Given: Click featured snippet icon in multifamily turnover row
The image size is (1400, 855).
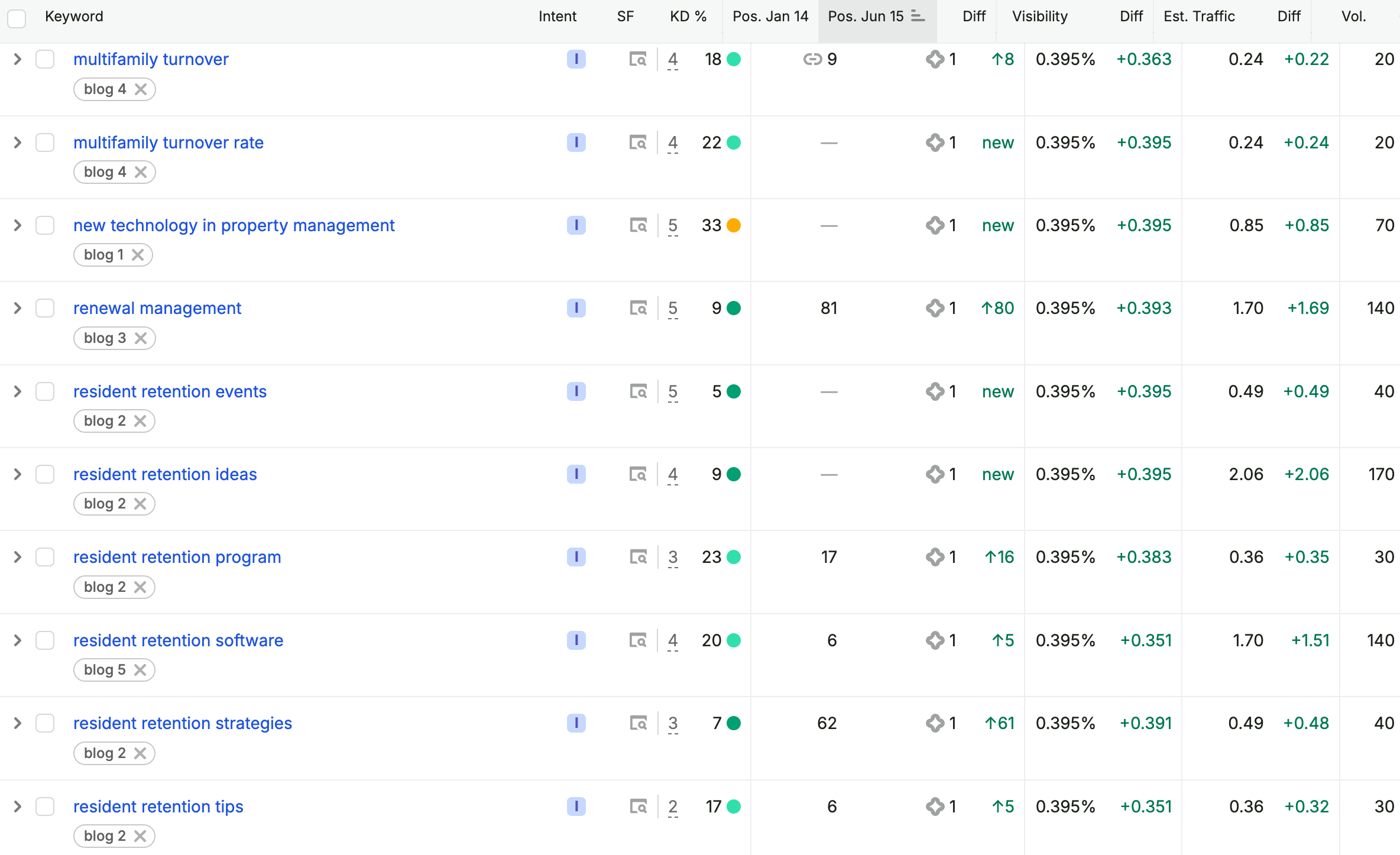Looking at the screenshot, I should pyautogui.click(x=935, y=59).
